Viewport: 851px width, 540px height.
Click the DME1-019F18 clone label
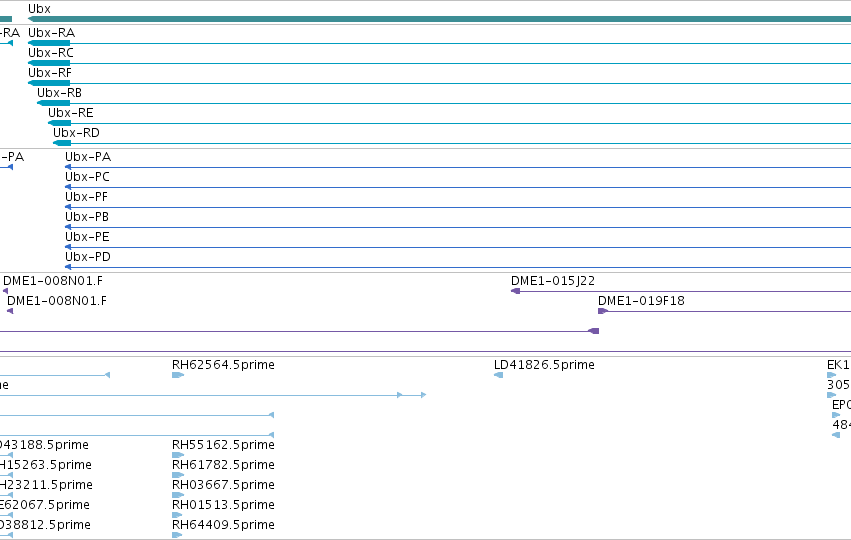642,301
